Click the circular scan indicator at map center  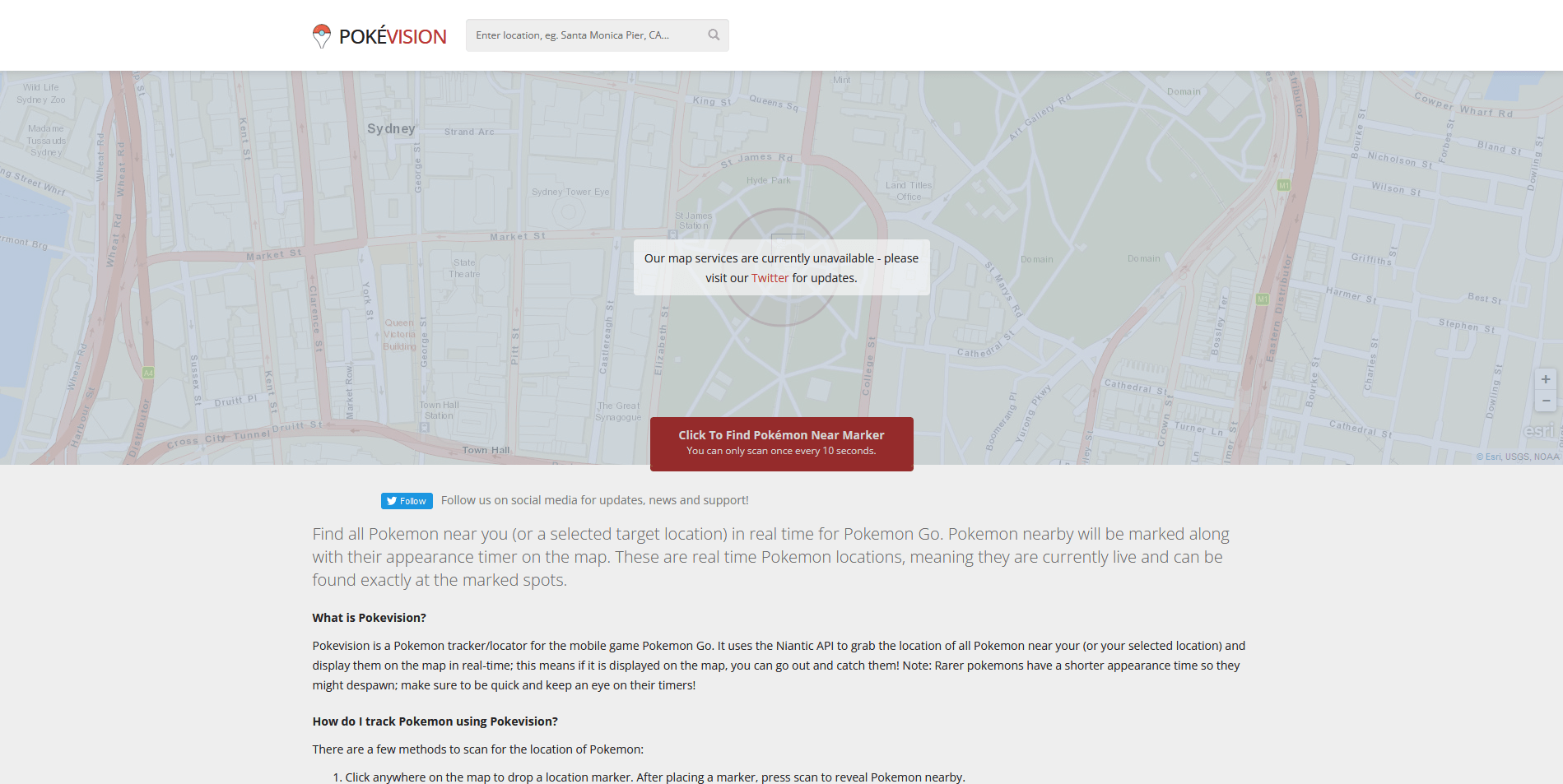point(781,267)
